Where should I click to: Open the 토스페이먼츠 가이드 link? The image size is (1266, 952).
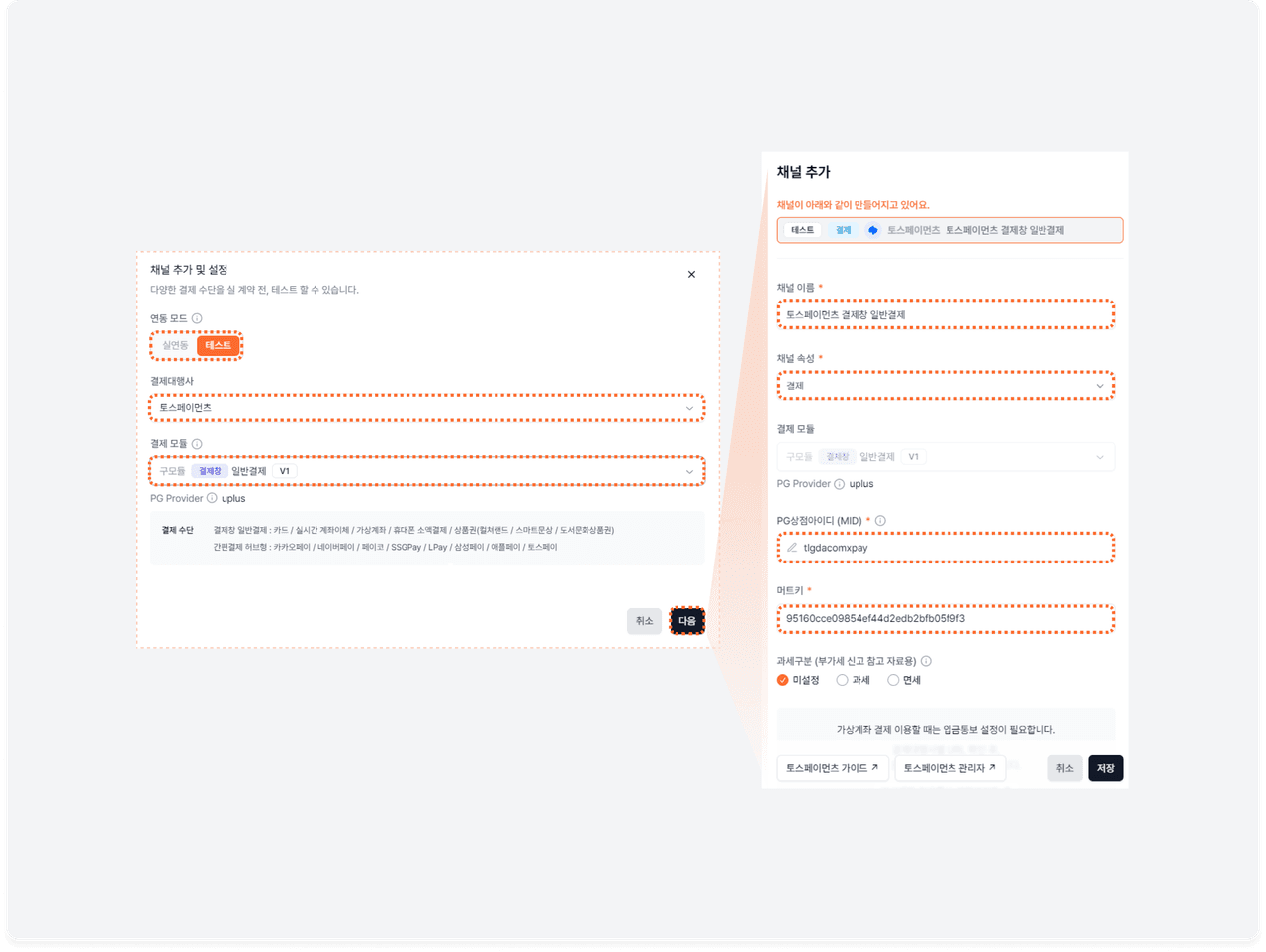(x=832, y=768)
